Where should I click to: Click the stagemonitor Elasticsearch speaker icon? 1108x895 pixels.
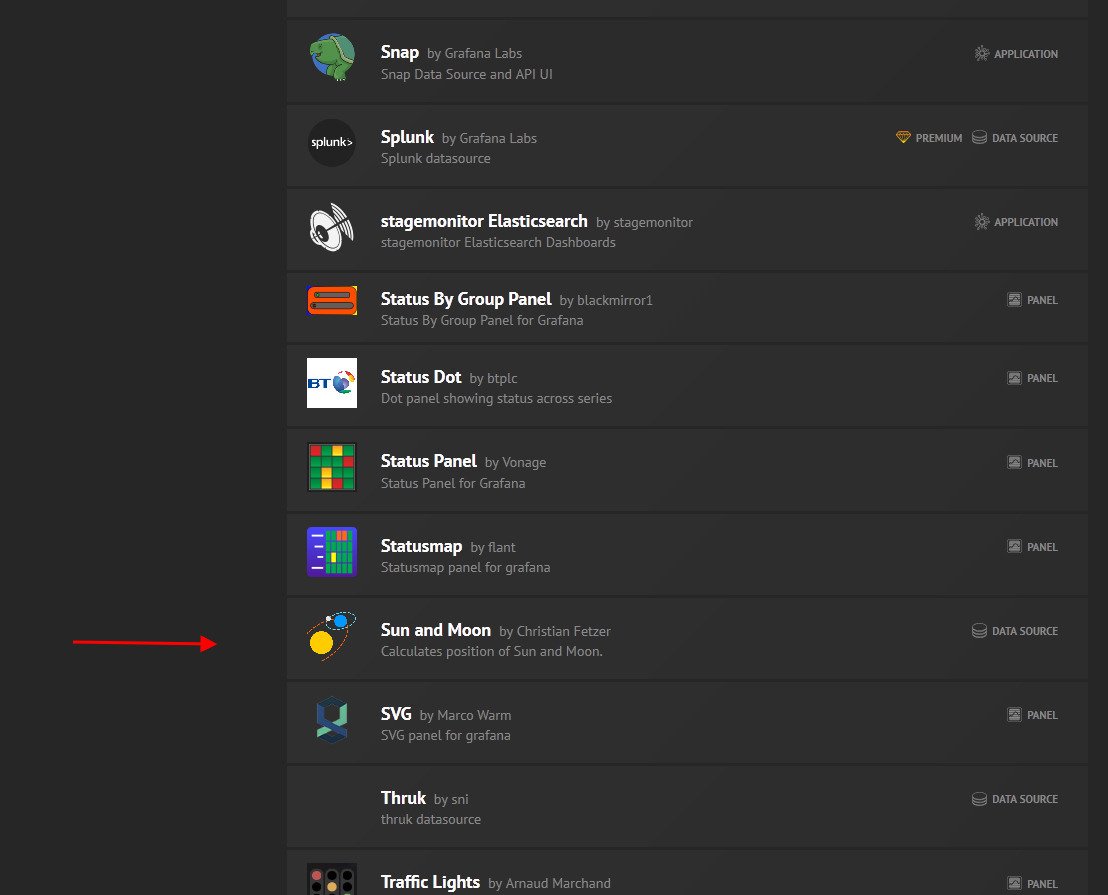pyautogui.click(x=331, y=227)
